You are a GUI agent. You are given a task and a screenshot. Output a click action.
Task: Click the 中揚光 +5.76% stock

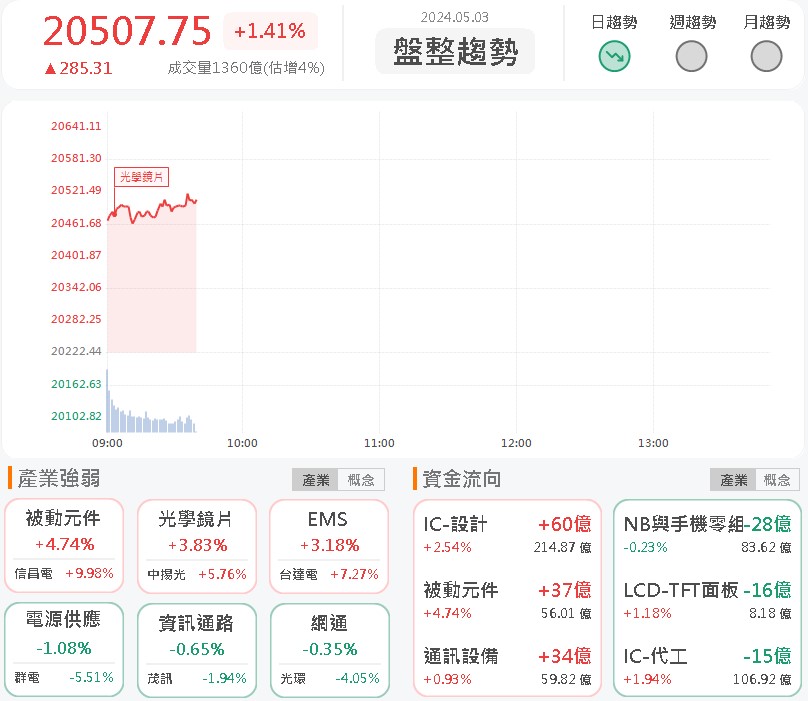(x=197, y=574)
